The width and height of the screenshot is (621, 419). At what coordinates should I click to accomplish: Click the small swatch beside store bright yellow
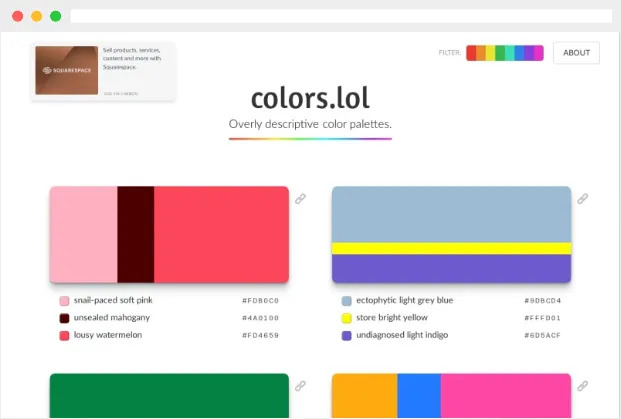pyautogui.click(x=347, y=318)
